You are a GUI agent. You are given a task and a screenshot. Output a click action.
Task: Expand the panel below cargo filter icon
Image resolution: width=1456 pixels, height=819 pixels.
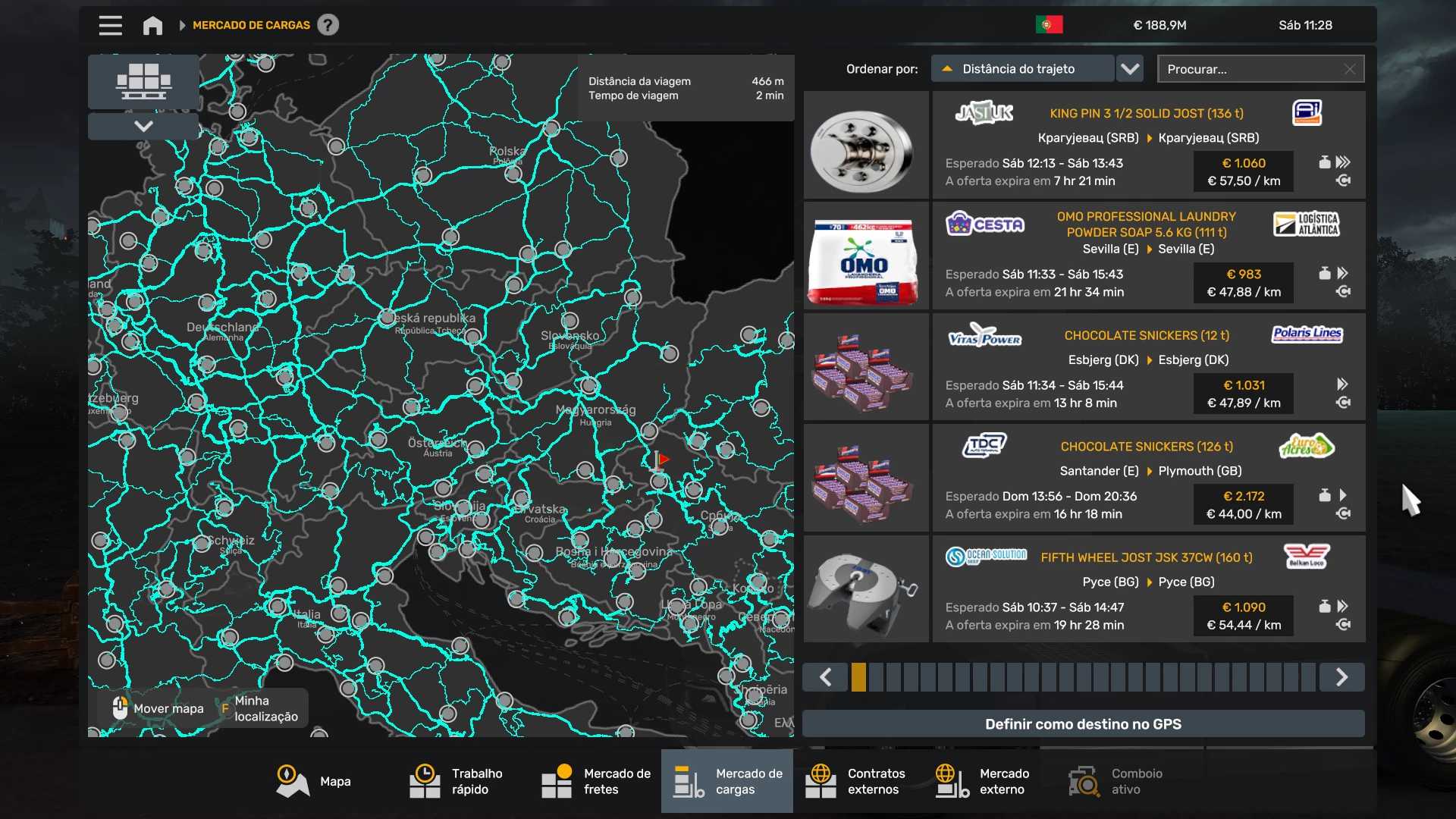143,127
